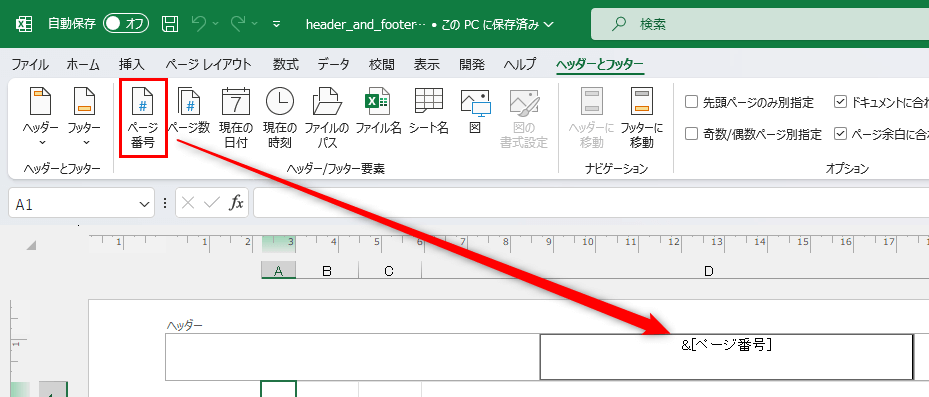This screenshot has width=929, height=397.
Task: Click the left header section box
Action: (x=353, y=357)
